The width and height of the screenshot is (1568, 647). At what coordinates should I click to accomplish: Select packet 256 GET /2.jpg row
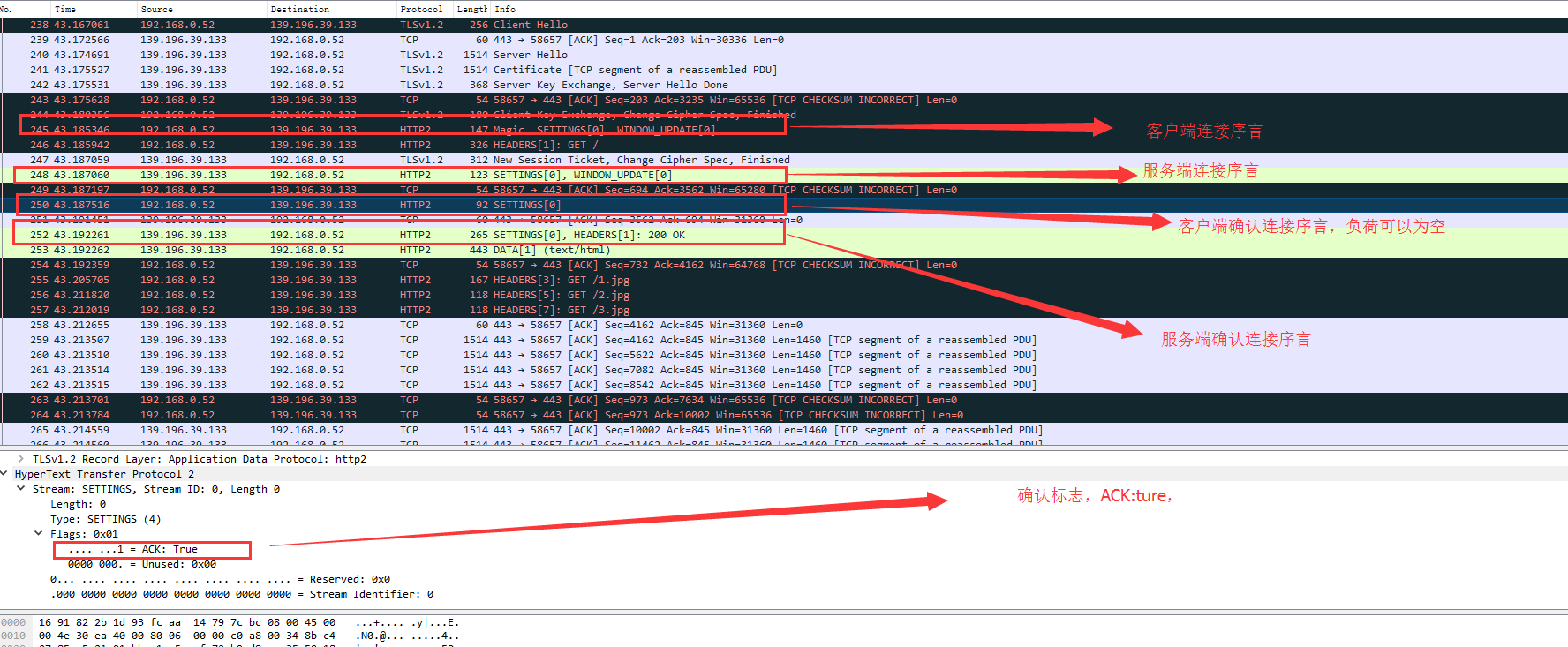[x=784, y=295]
